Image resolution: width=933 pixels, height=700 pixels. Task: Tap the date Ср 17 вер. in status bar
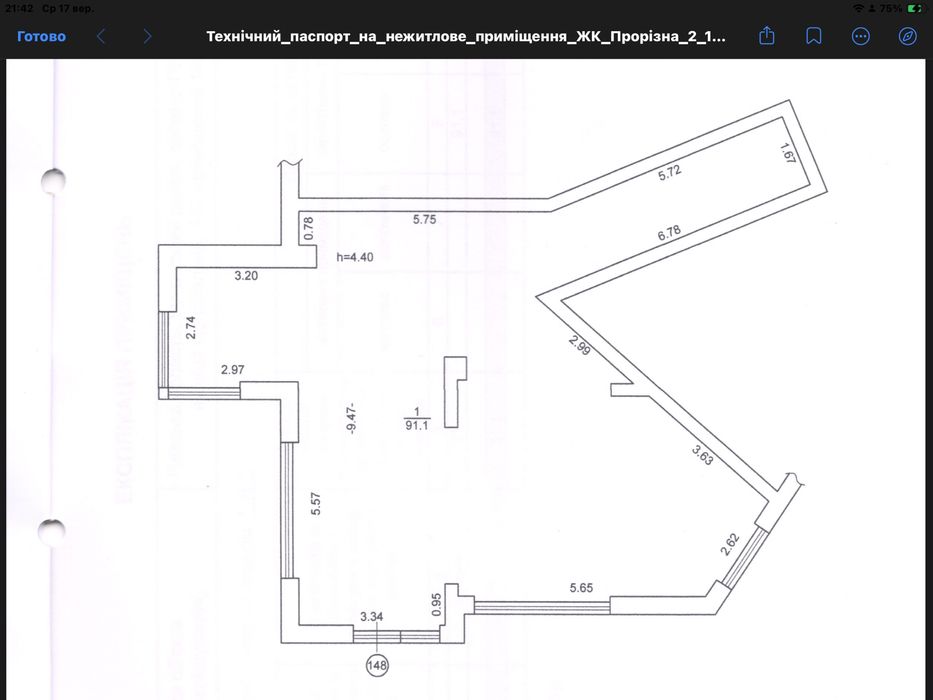[x=68, y=8]
